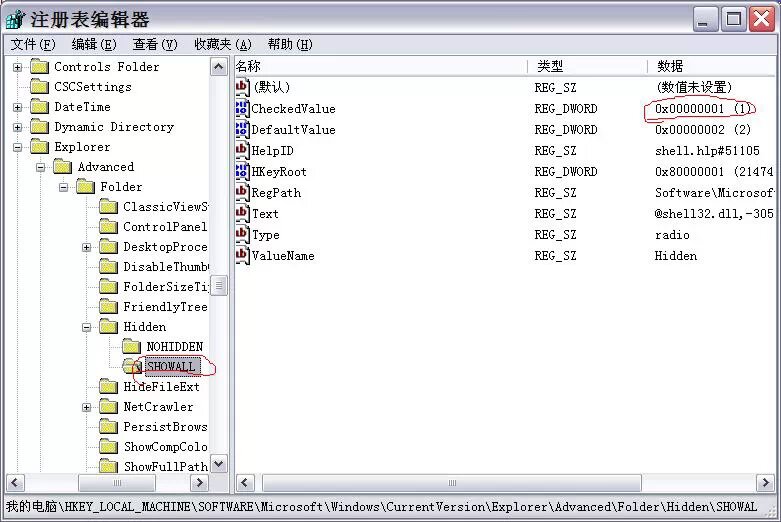Click the tree pane vertical scroll thumb
Viewport: 781px width, 522px height.
pyautogui.click(x=219, y=285)
